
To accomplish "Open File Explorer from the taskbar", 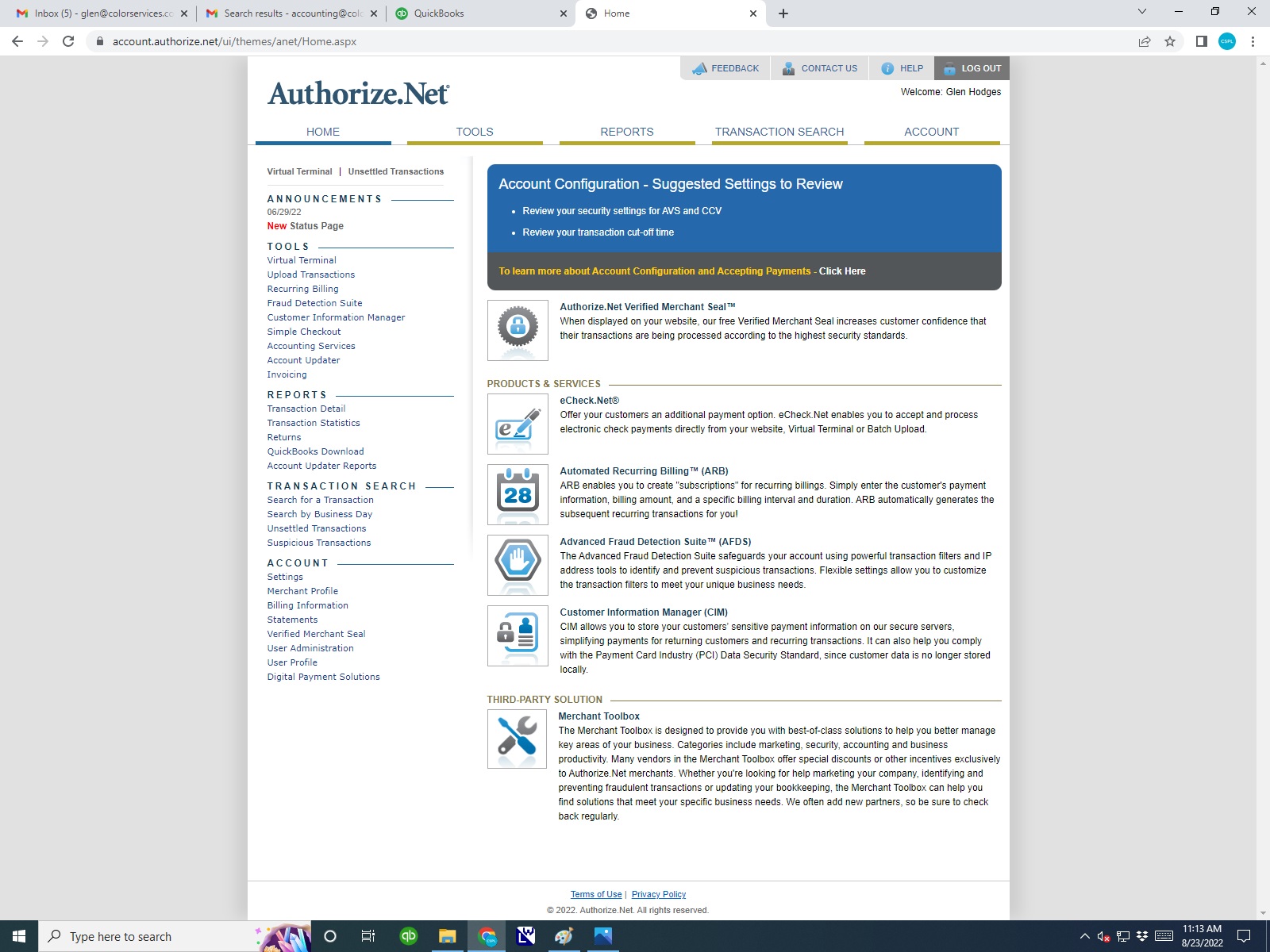I will (x=448, y=936).
